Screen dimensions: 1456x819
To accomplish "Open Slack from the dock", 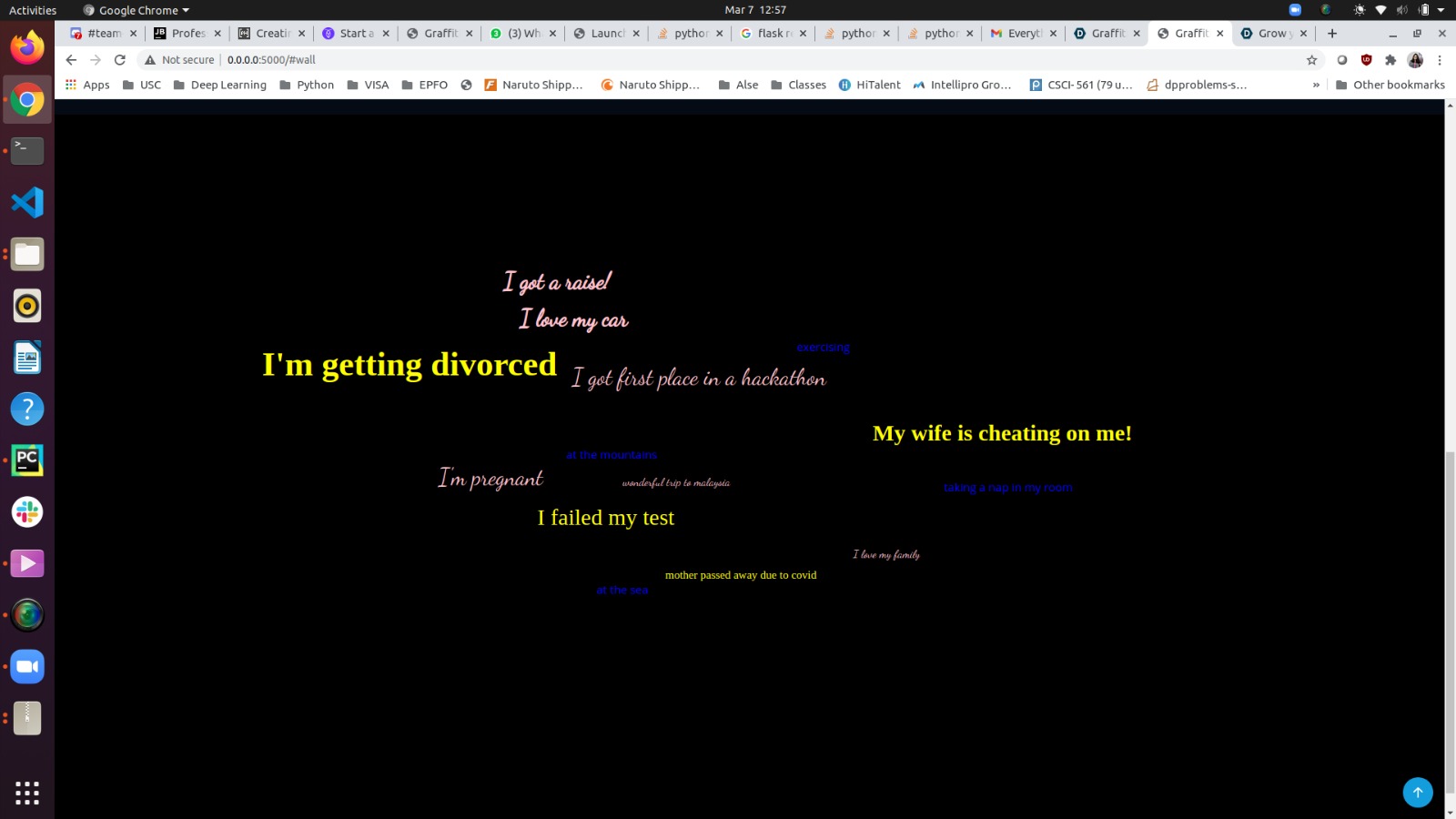I will click(27, 512).
